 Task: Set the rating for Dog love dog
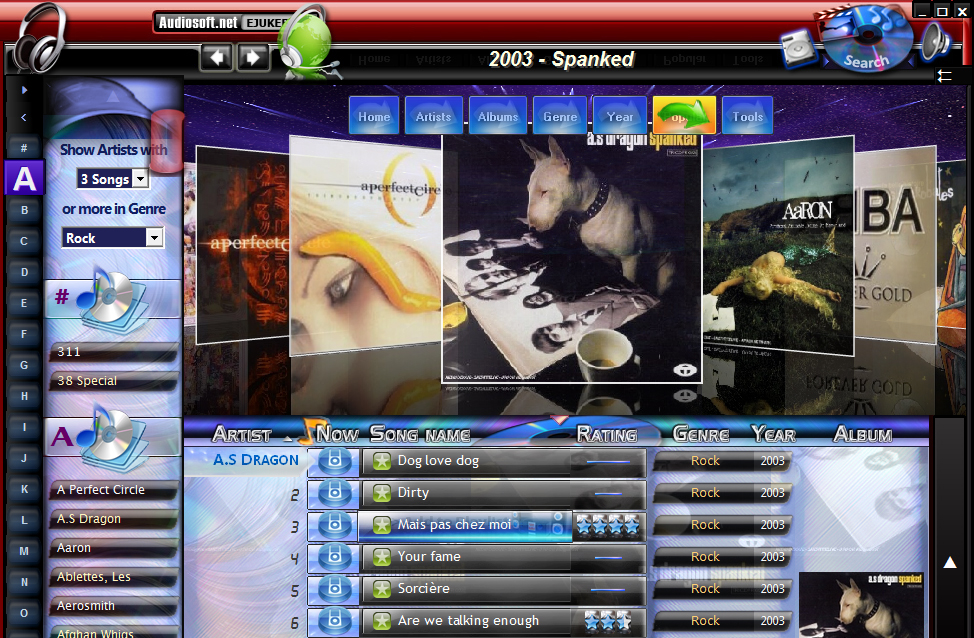pos(608,462)
